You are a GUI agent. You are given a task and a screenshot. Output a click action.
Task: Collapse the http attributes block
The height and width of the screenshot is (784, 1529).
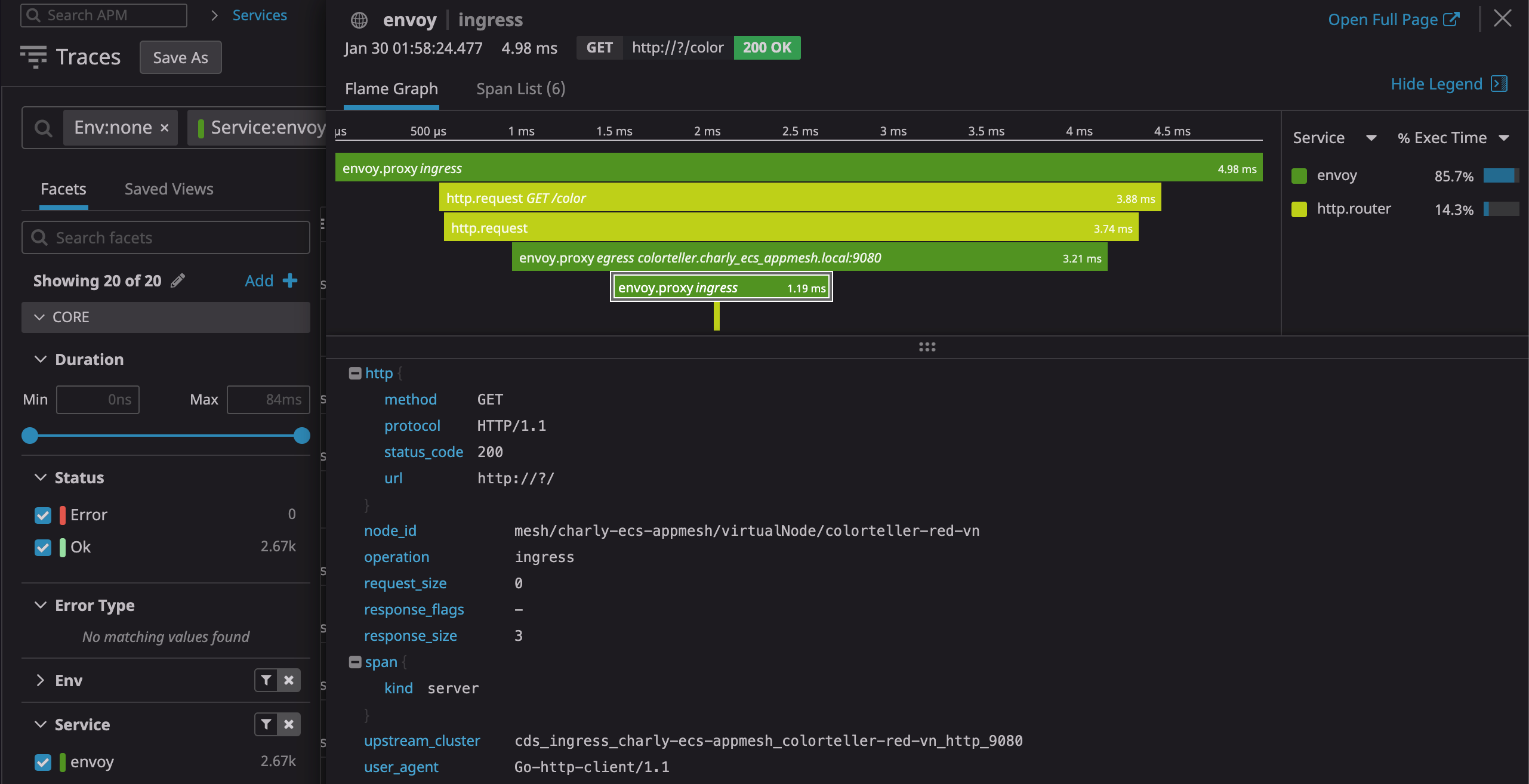[x=355, y=374]
